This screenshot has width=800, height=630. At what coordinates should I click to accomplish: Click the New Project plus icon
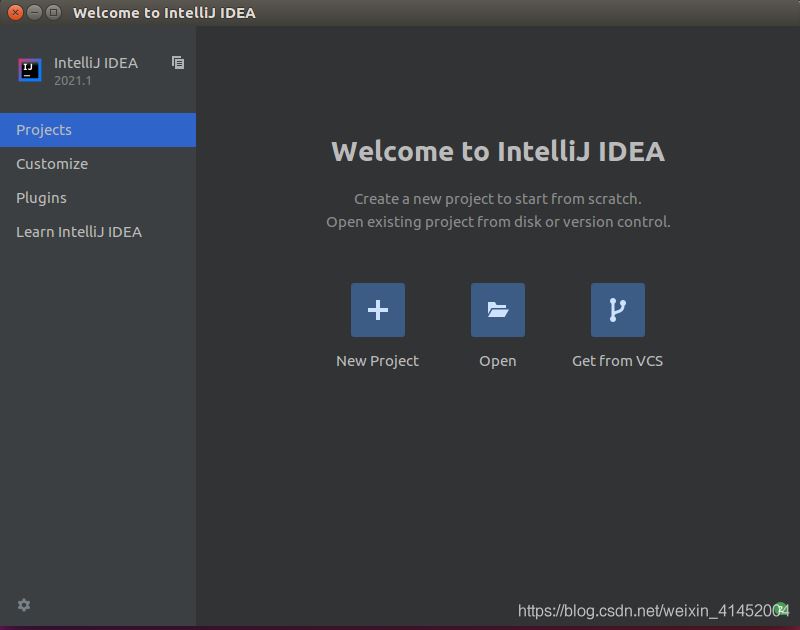click(x=377, y=310)
